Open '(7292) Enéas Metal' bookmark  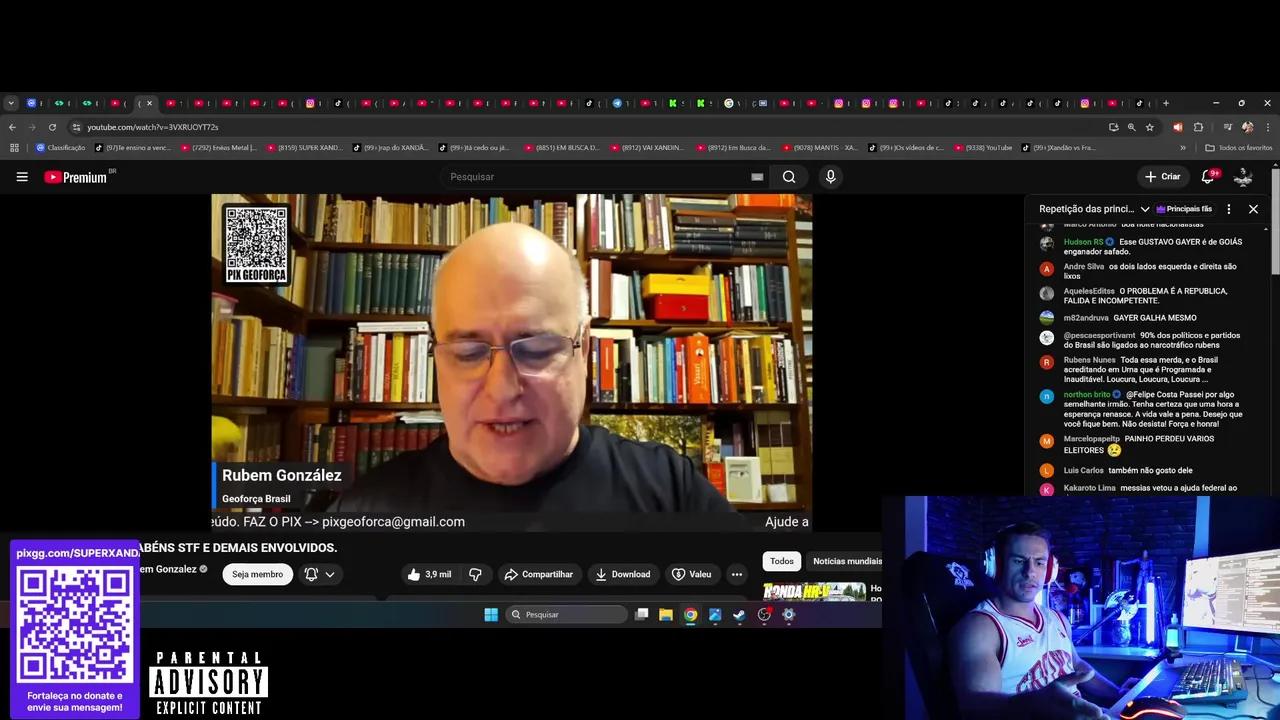pyautogui.click(x=218, y=148)
